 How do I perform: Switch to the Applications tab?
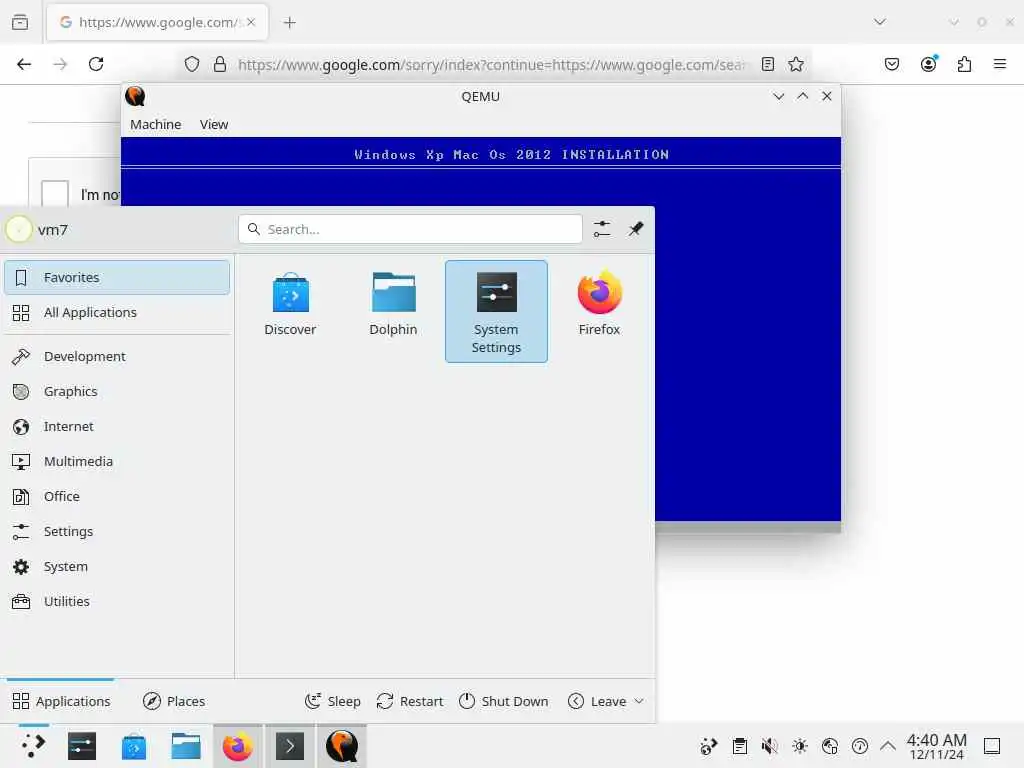click(x=61, y=701)
